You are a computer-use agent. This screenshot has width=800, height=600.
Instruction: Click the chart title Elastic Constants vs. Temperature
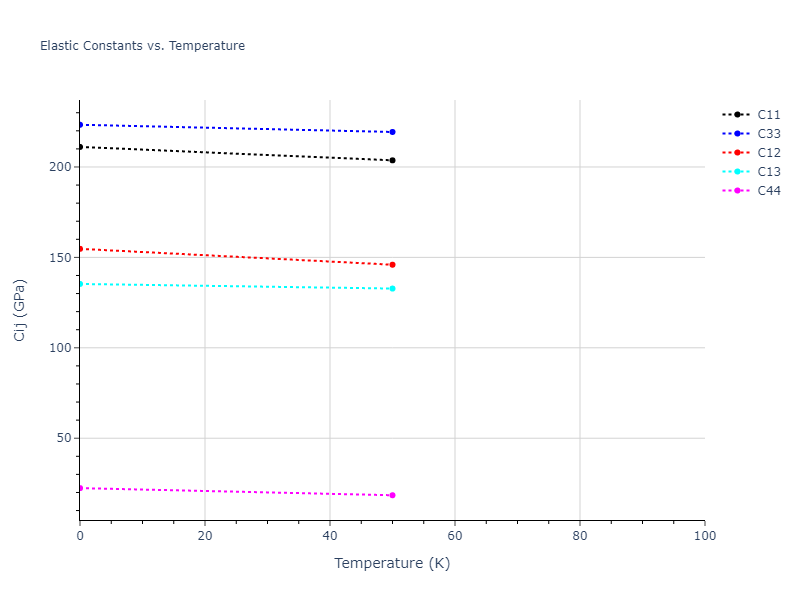point(142,46)
